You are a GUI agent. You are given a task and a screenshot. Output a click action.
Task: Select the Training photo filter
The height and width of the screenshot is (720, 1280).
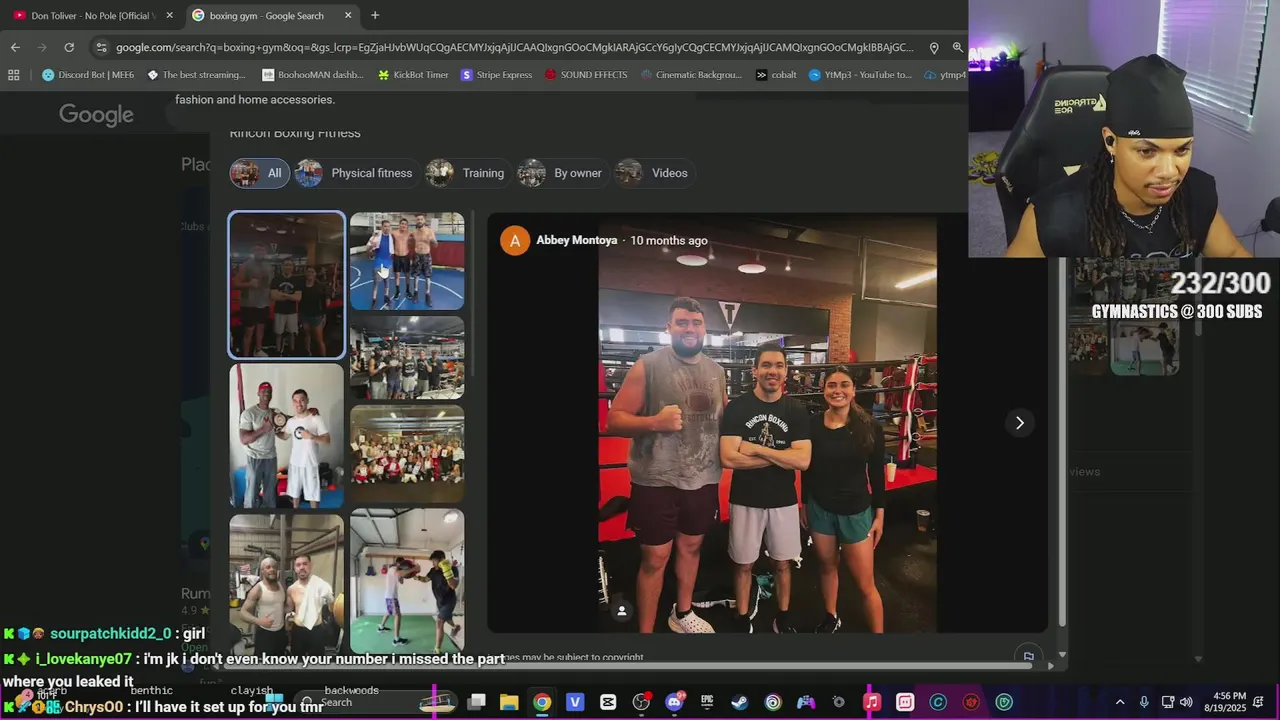click(466, 173)
